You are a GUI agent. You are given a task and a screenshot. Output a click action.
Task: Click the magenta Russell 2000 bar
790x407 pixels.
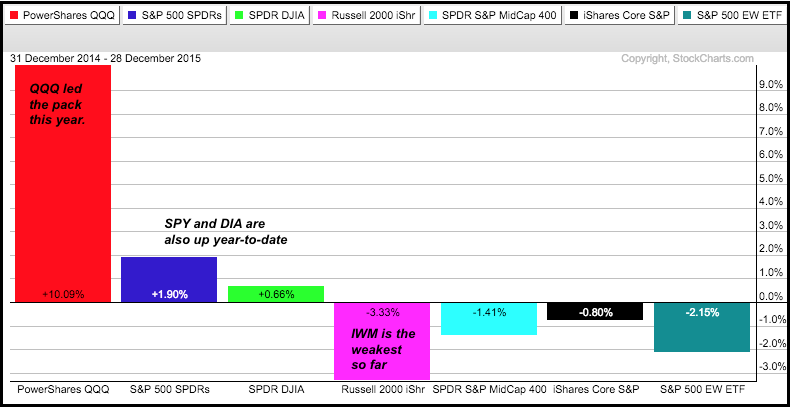(382, 341)
